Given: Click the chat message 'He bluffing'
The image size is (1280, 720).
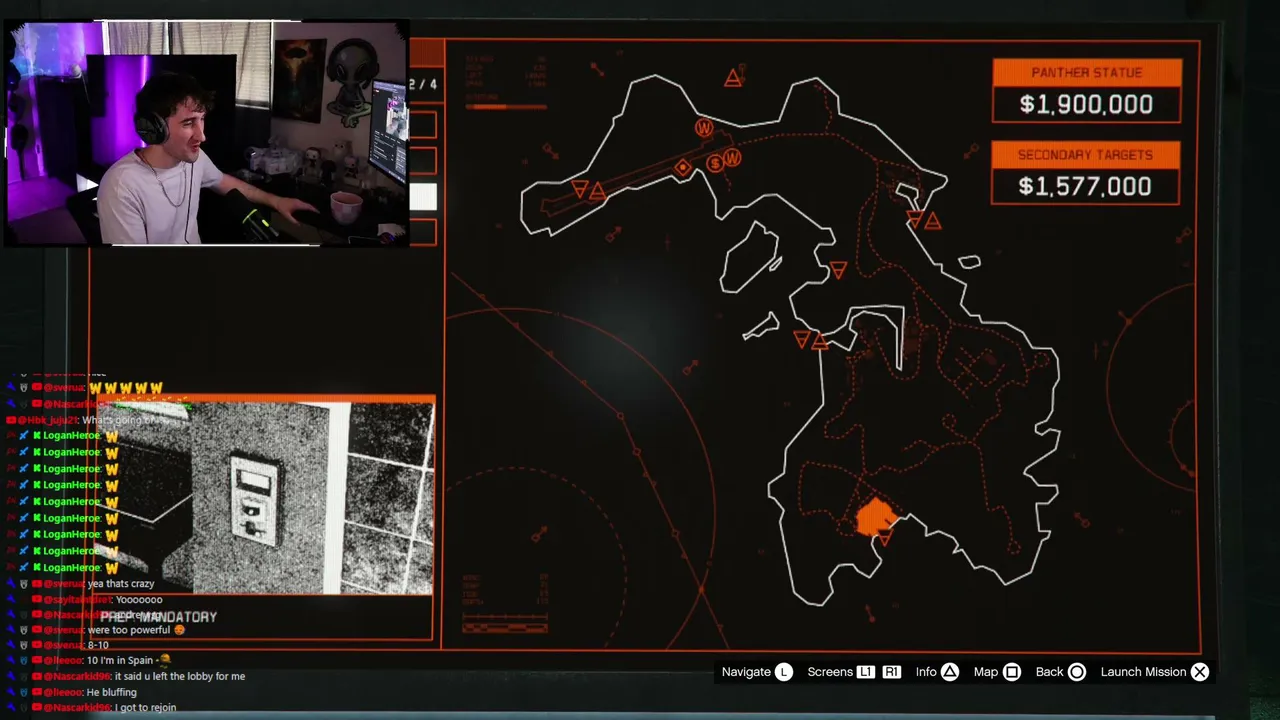Looking at the screenshot, I should [x=112, y=692].
